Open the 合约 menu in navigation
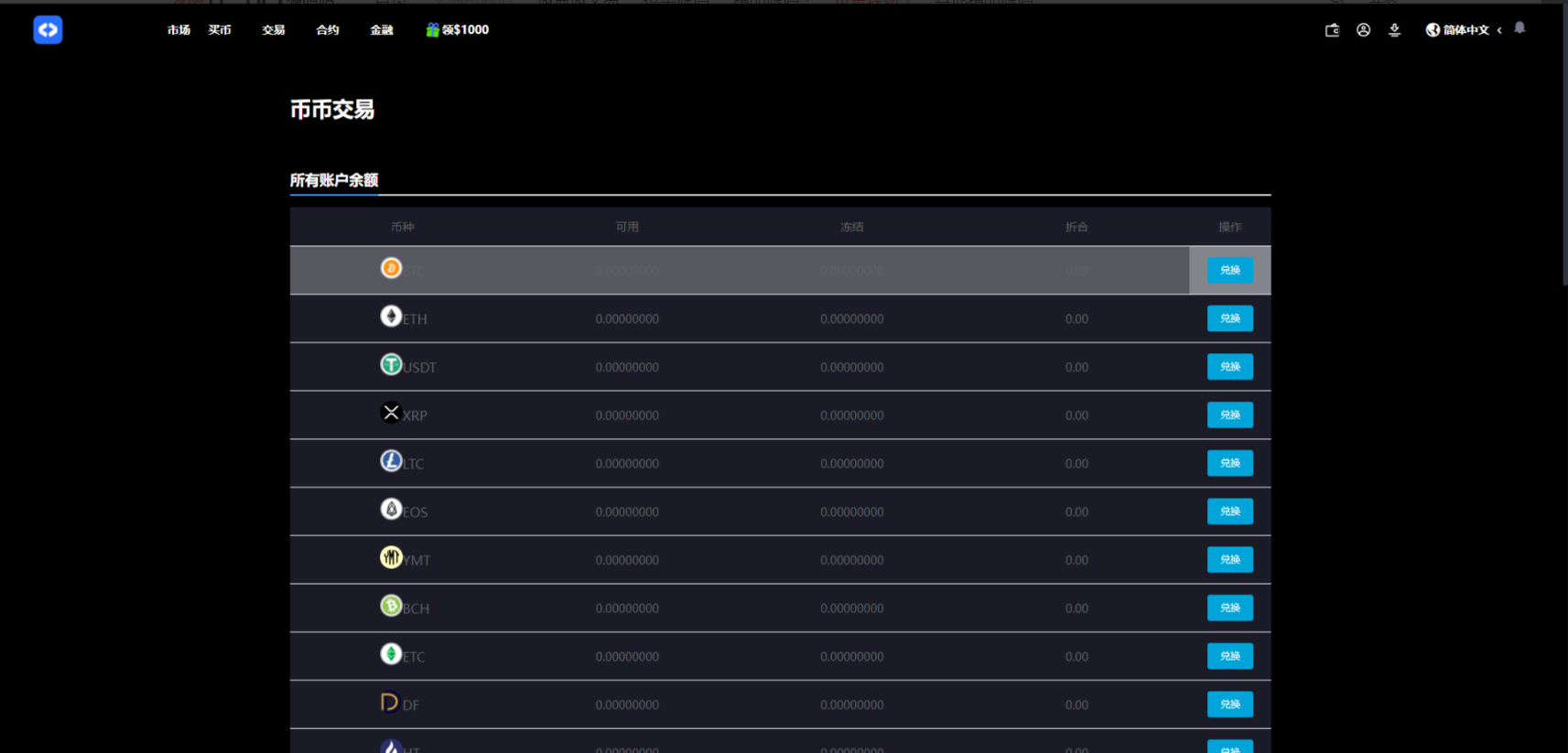Screen dimensions: 1568x753 click(x=327, y=30)
